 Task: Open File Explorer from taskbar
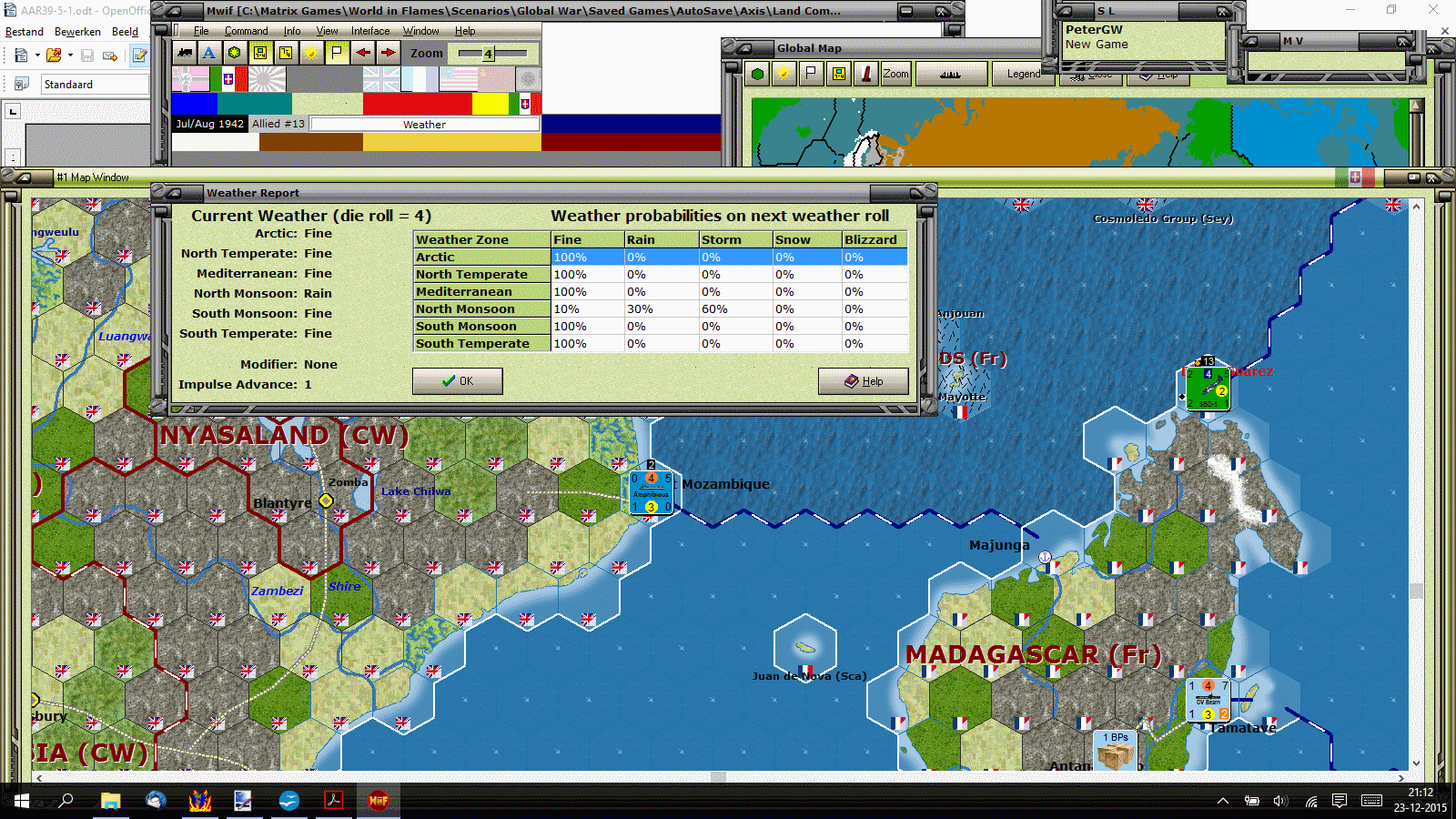pyautogui.click(x=110, y=801)
